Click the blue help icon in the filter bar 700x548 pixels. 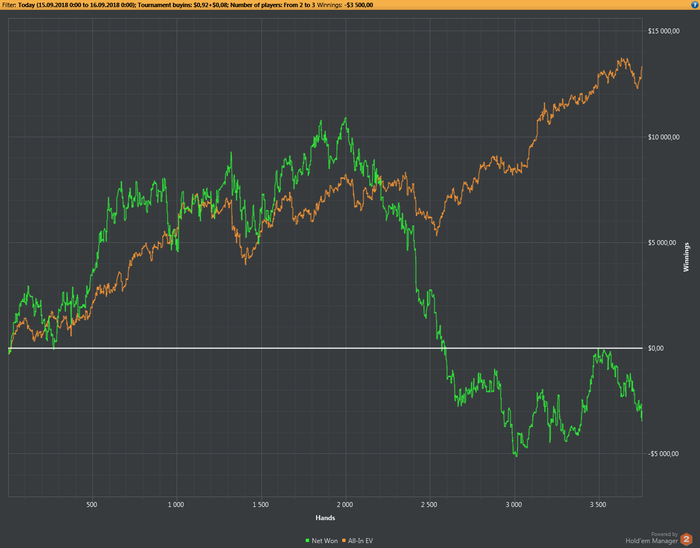point(696,4)
